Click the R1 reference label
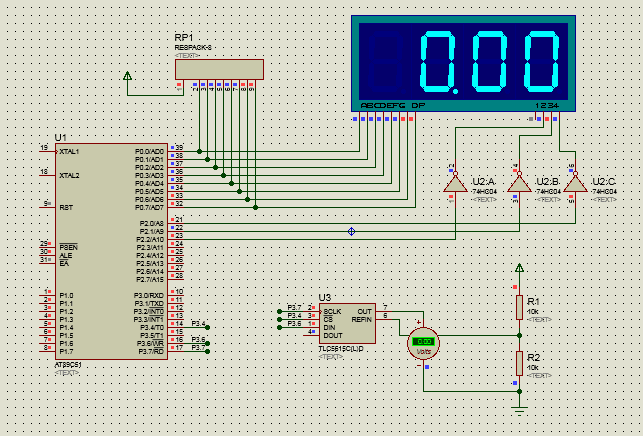Viewport: 643px width, 436px height. coord(533,302)
